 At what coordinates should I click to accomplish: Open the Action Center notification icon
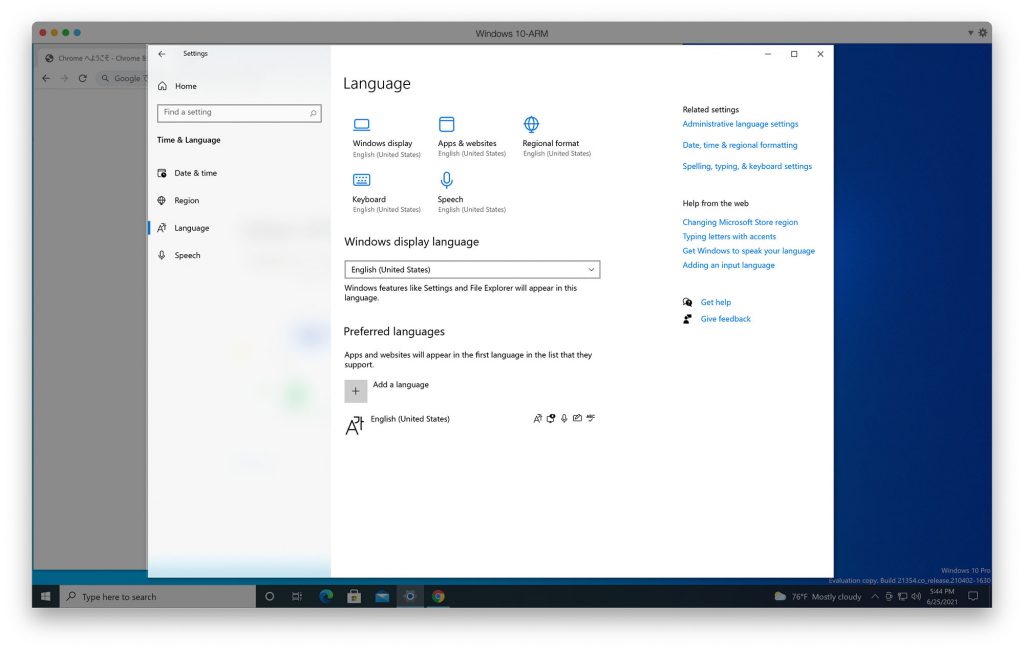click(973, 596)
